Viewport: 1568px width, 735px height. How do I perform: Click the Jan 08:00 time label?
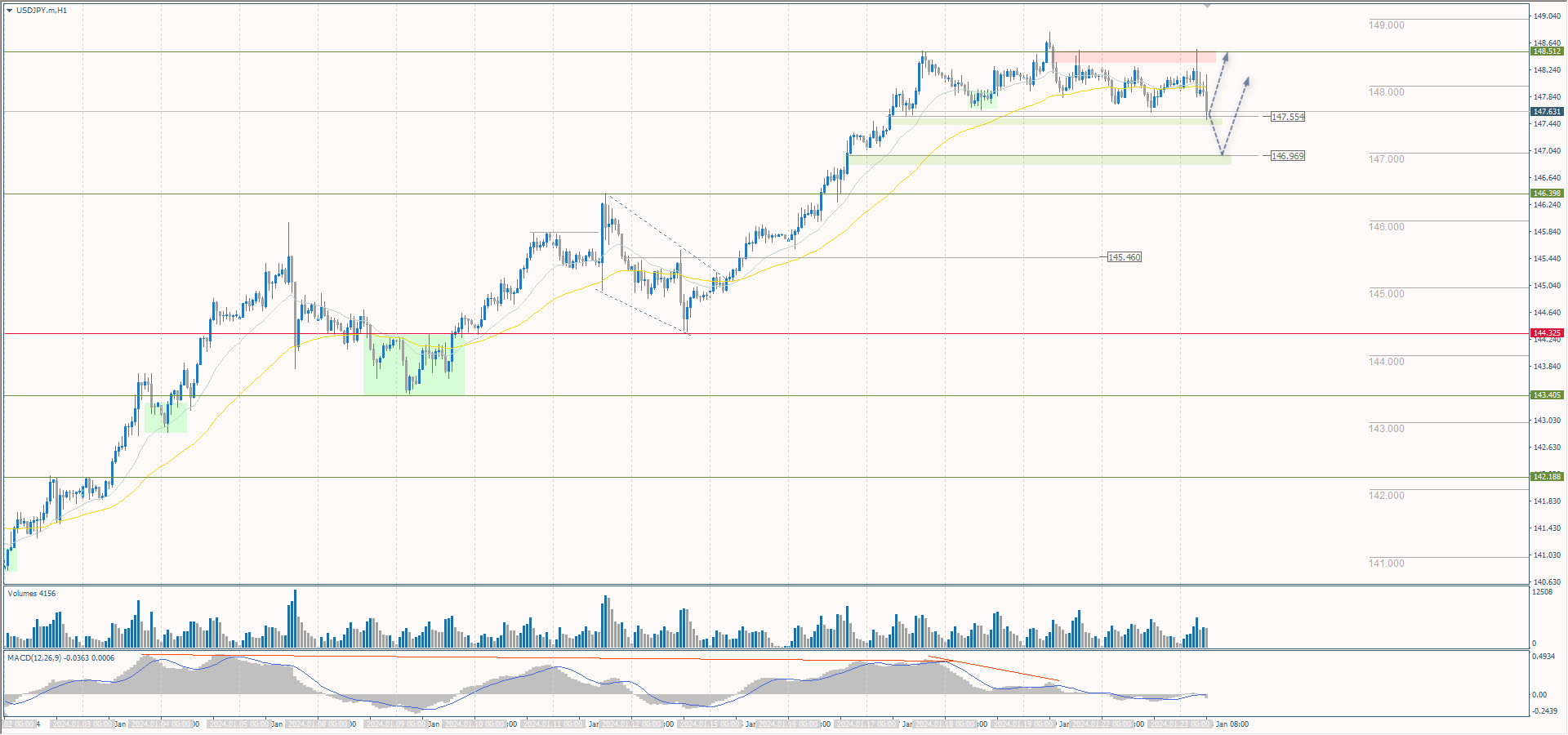pos(1232,724)
